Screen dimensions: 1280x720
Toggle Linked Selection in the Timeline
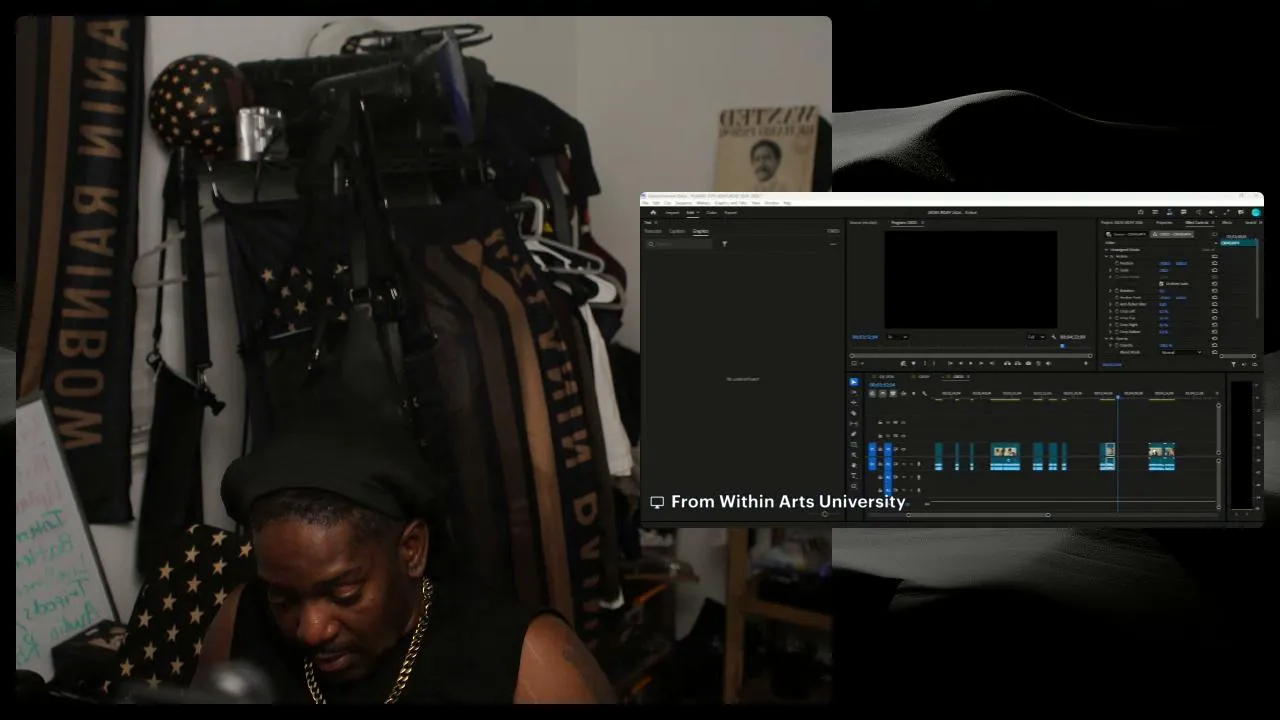892,394
